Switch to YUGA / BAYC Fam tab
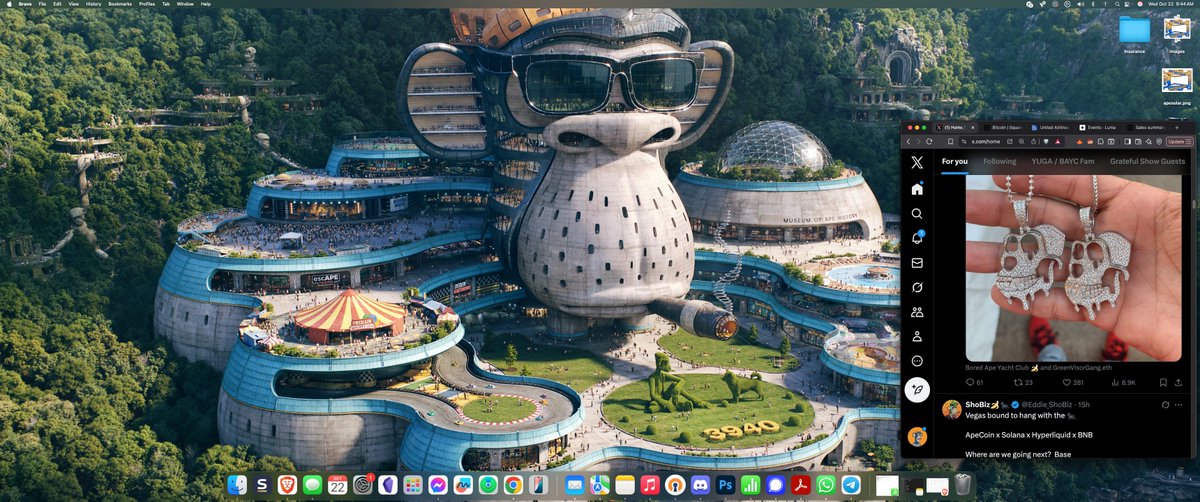The image size is (1200, 502). [1064, 161]
